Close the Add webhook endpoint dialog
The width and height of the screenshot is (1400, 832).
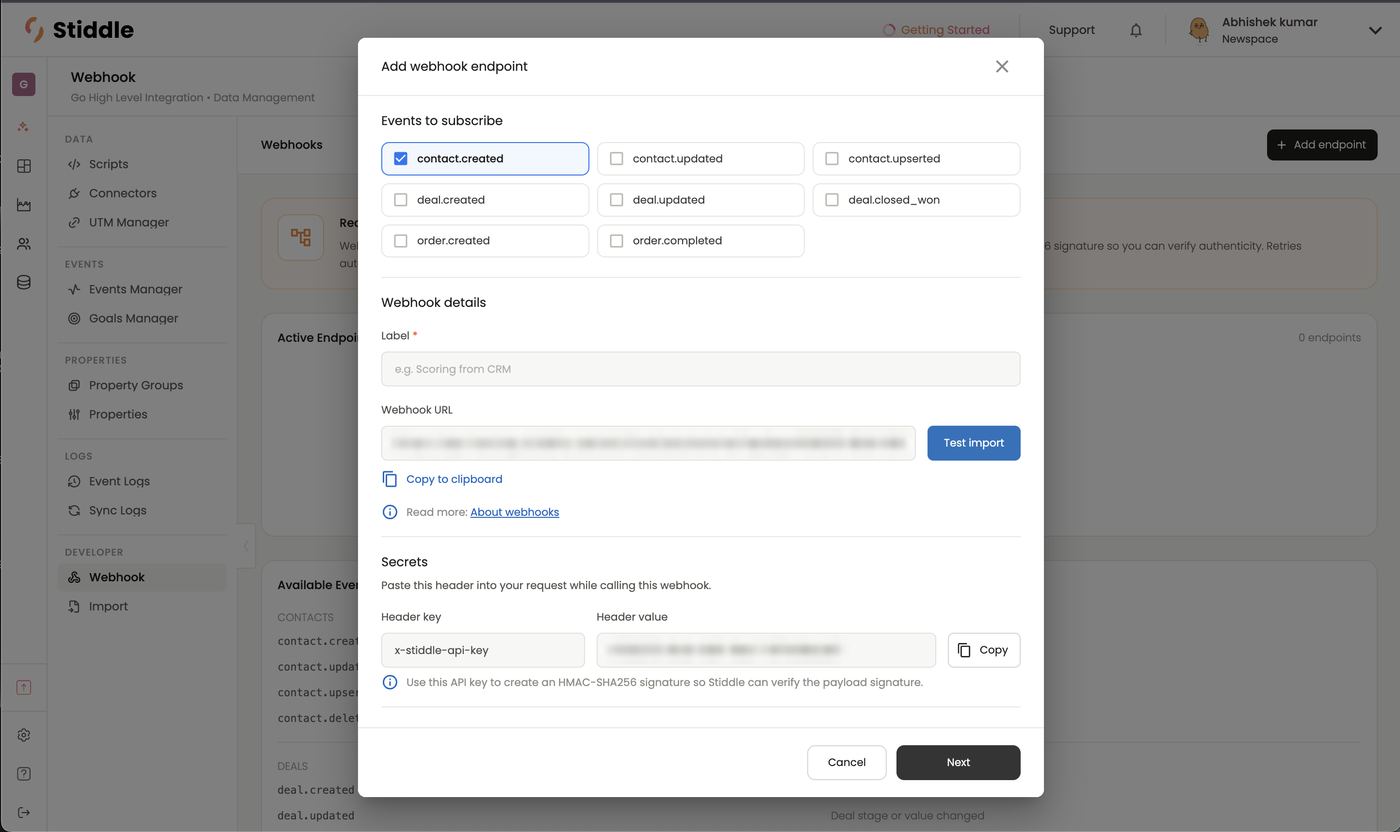click(x=1002, y=66)
